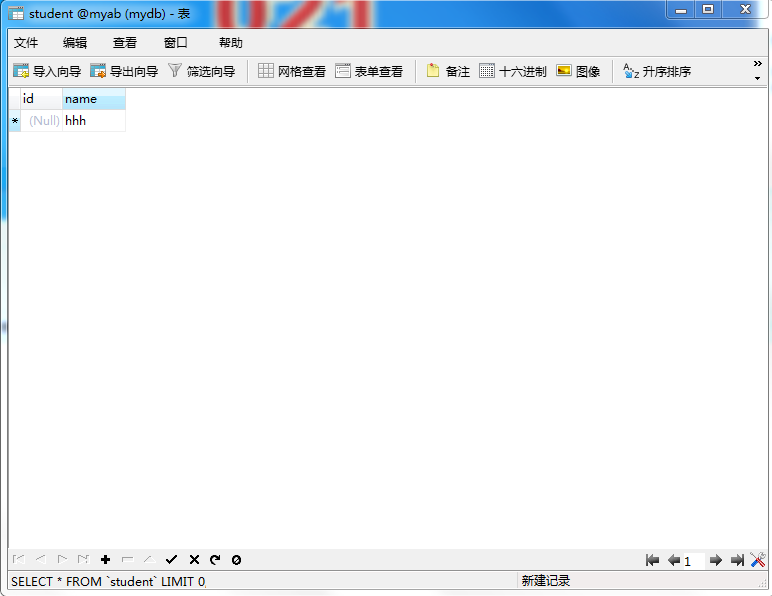
Task: Go to next record
Action: click(62, 560)
